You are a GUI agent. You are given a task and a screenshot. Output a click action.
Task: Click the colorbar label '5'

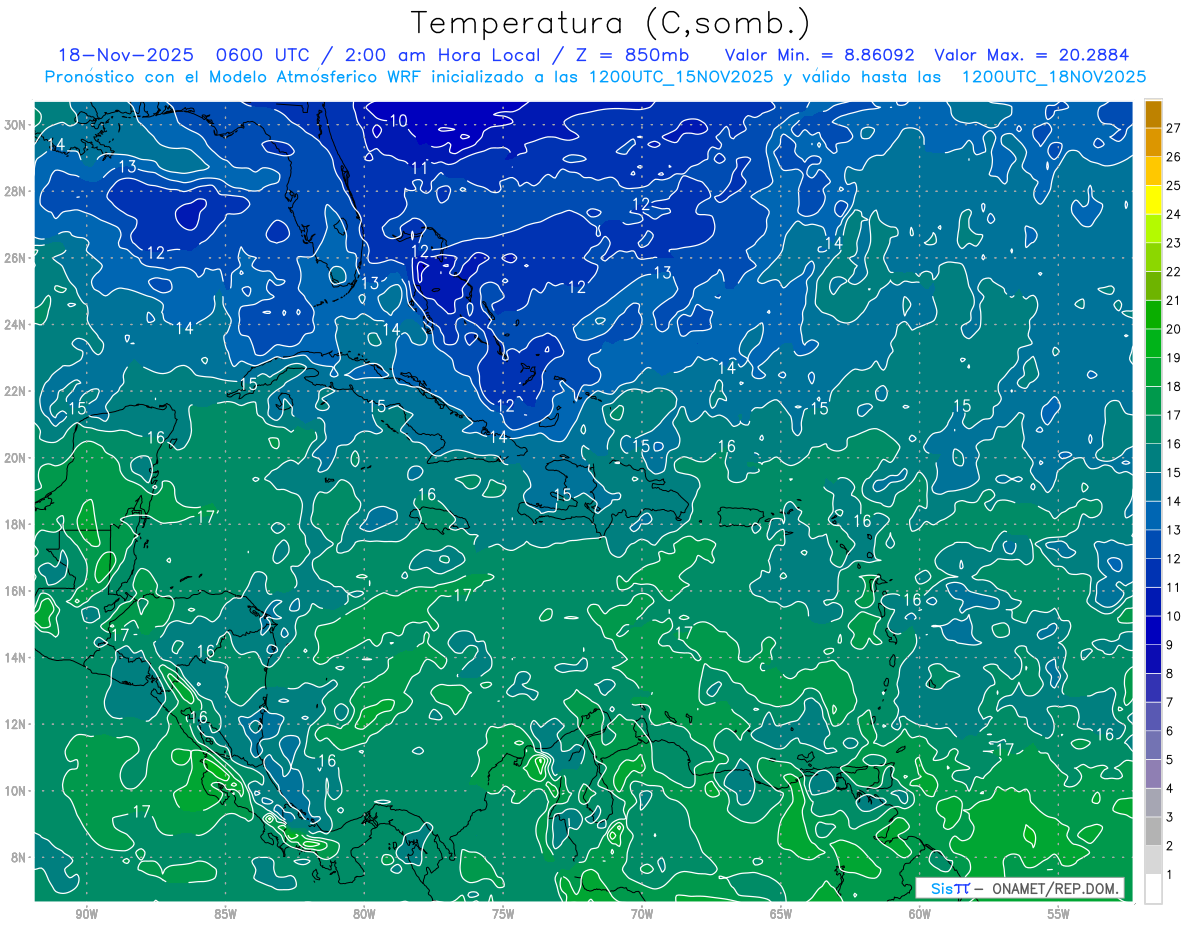[x=1170, y=760]
